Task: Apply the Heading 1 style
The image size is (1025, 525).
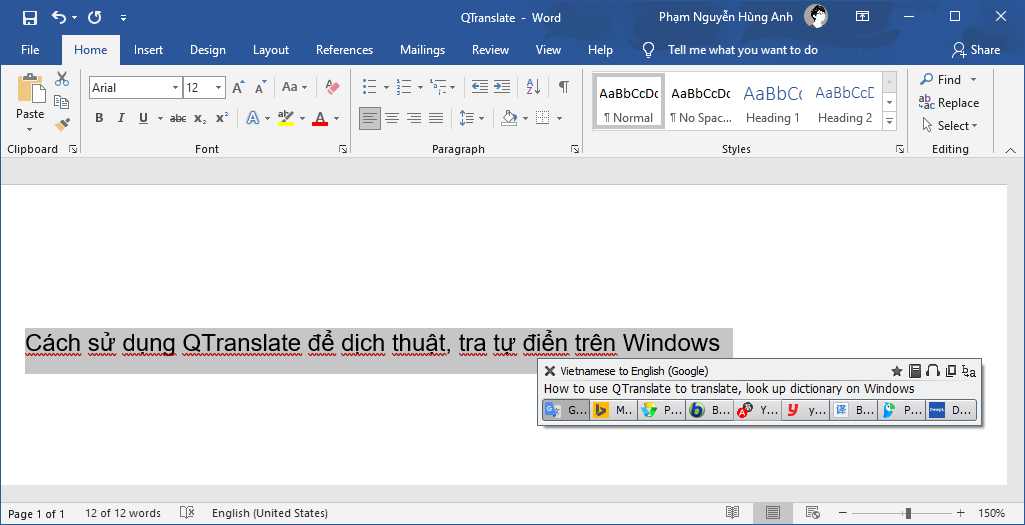Action: tap(773, 101)
